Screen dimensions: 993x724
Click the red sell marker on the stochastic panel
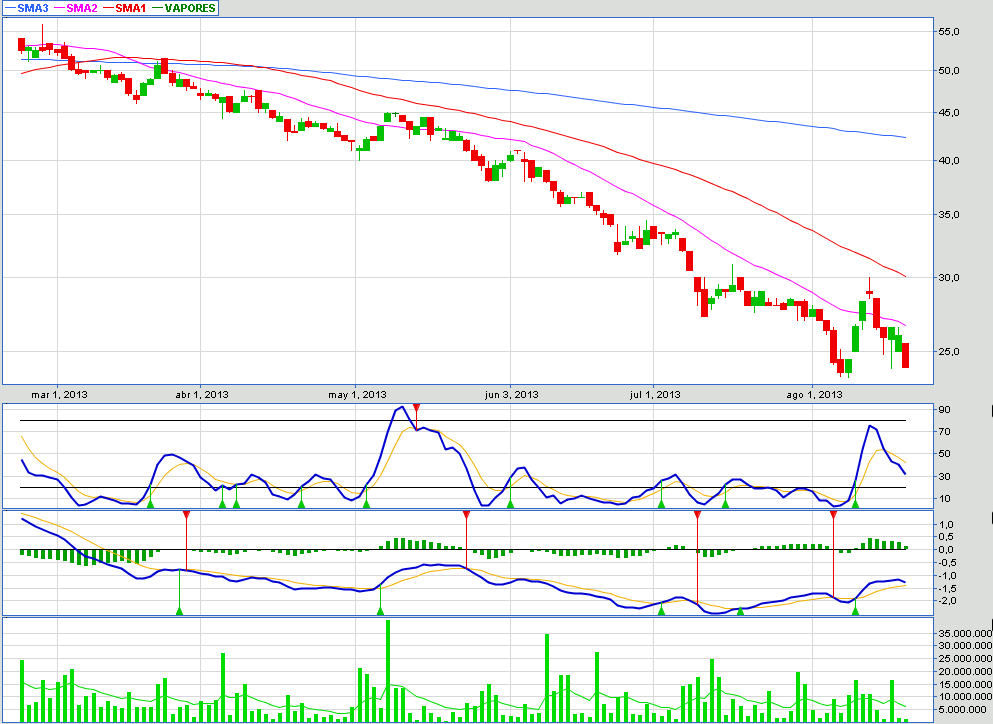click(417, 407)
